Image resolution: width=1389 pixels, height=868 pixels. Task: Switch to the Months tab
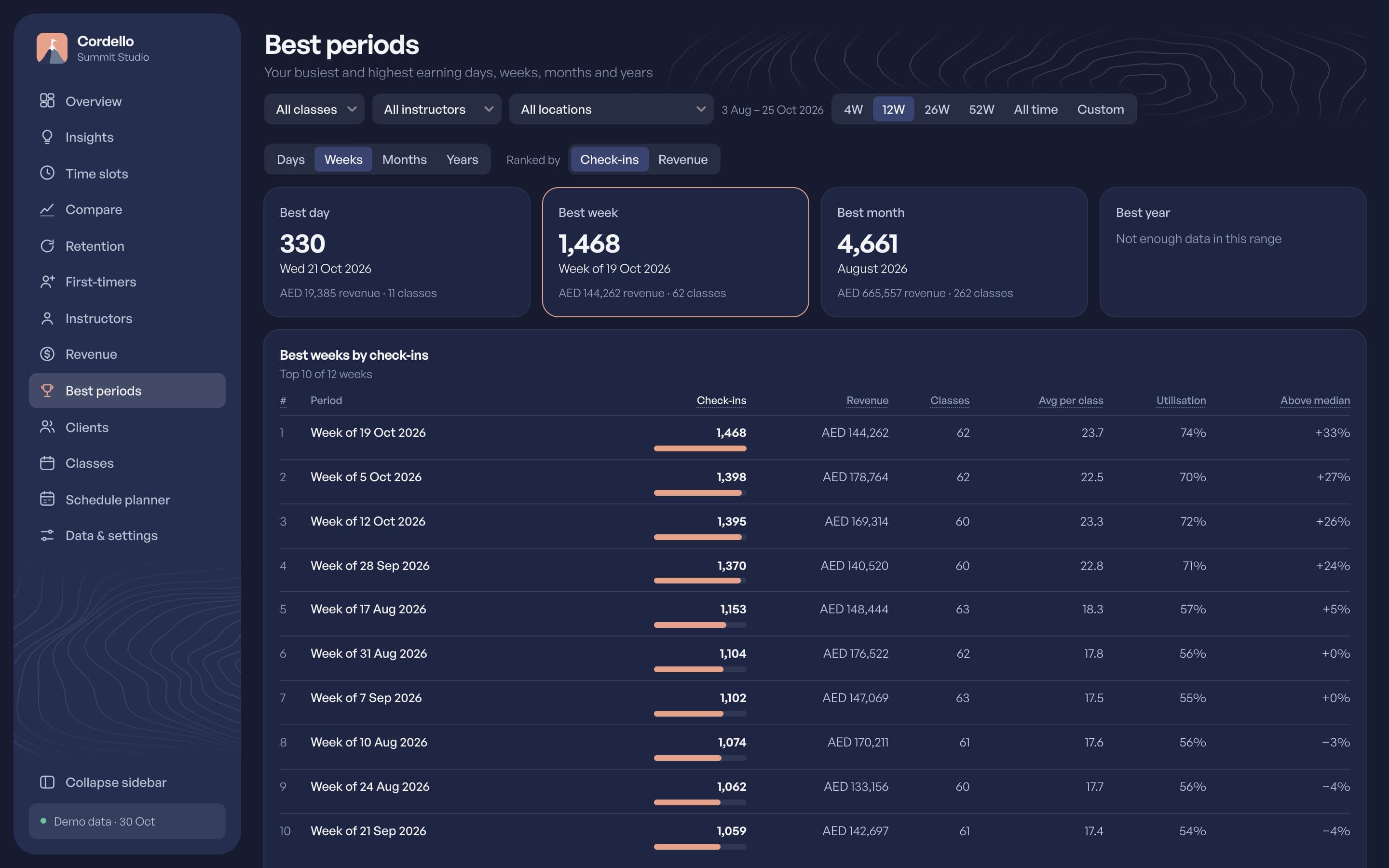click(x=404, y=159)
